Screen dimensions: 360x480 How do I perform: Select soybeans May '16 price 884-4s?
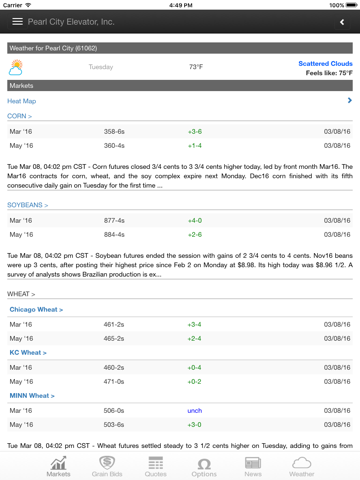(114, 235)
